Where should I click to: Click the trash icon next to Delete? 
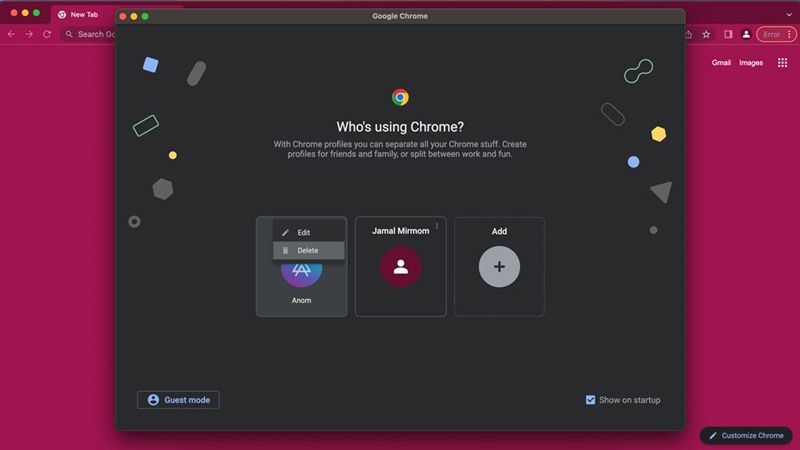coord(285,251)
